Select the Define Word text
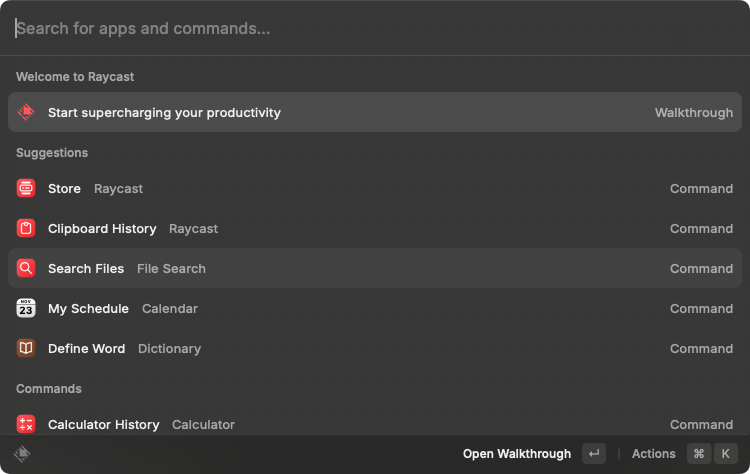Viewport: 750px width, 474px height. [x=87, y=348]
